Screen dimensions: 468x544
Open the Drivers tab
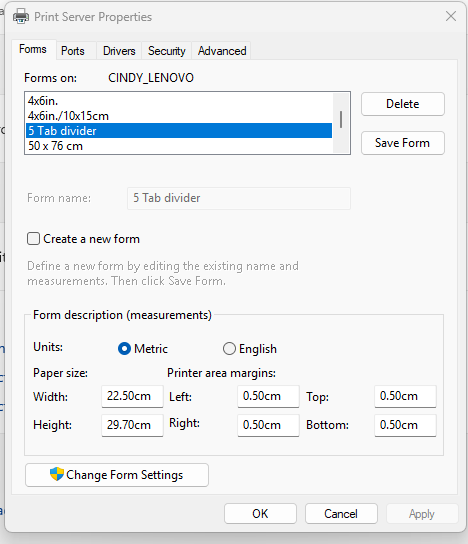[119, 51]
